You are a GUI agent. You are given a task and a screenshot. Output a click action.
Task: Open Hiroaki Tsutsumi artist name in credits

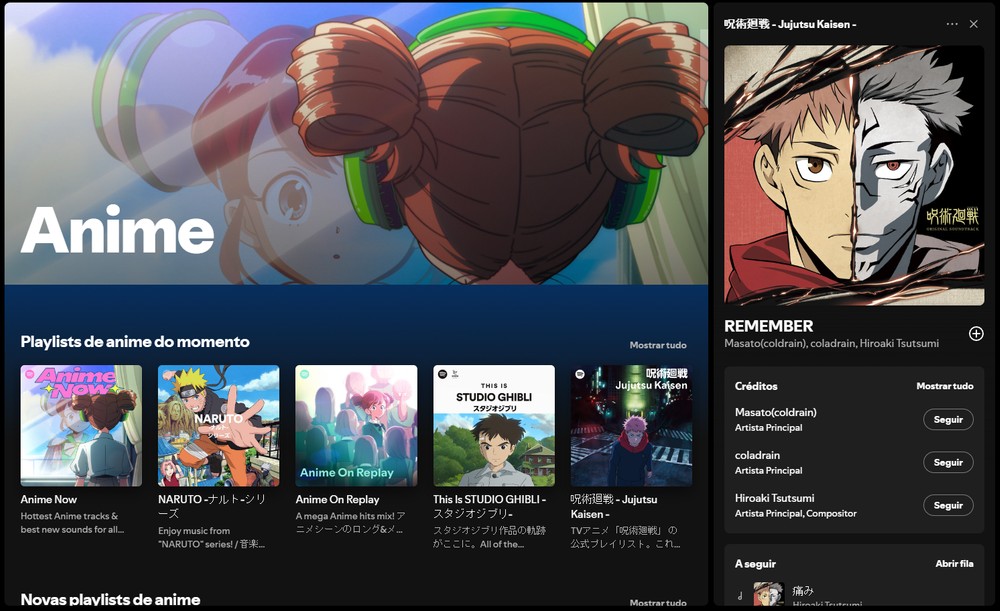[x=774, y=498]
